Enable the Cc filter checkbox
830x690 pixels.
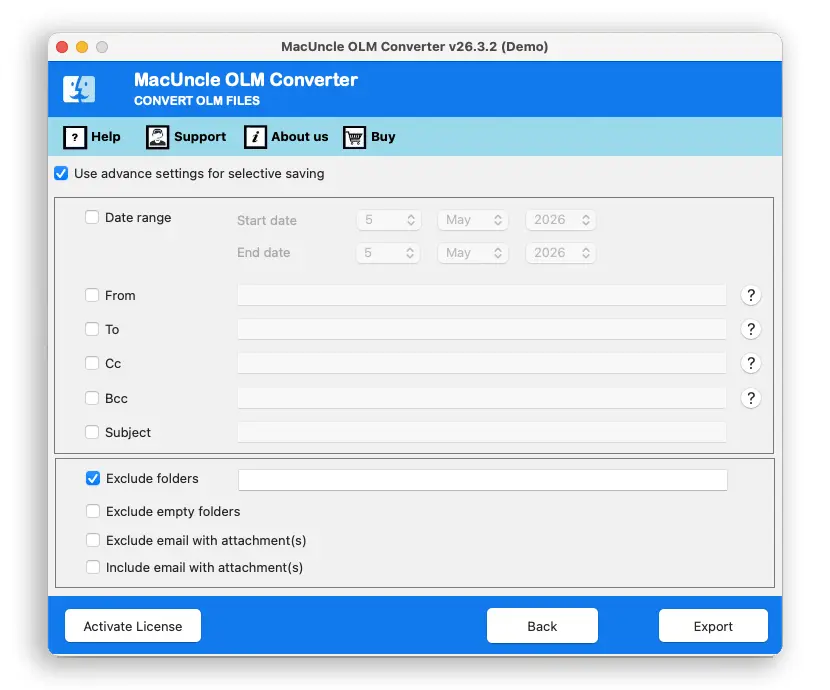pos(92,363)
